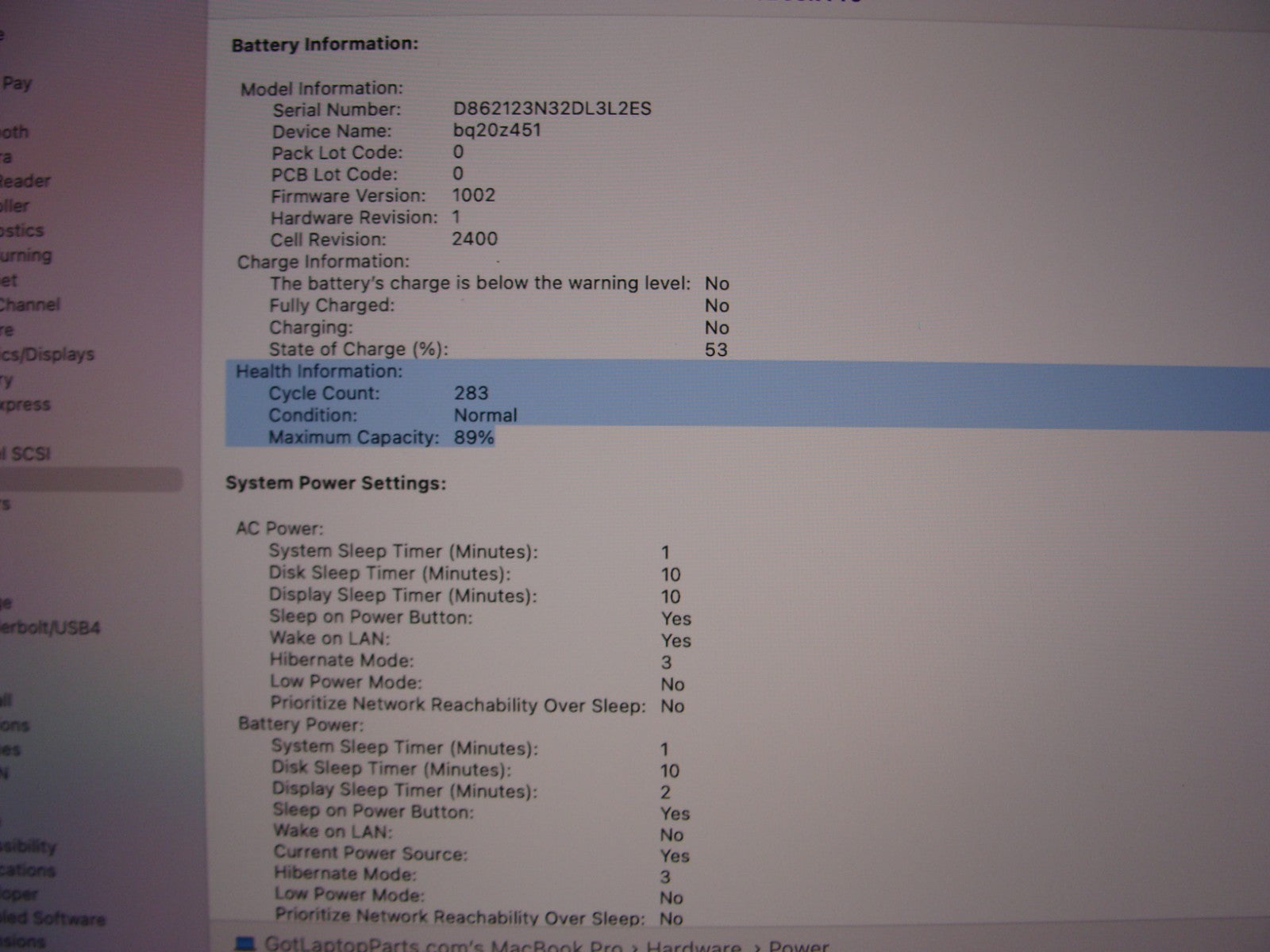Select Disc Burning in the sidebar
Image resolution: width=1270 pixels, height=952 pixels.
25,255
